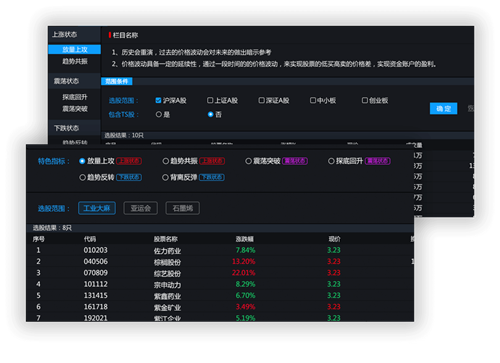Image resolution: width=500 pixels, height=363 pixels.
Task: Click the 选股结果：8只 status label
Action: 52,228
